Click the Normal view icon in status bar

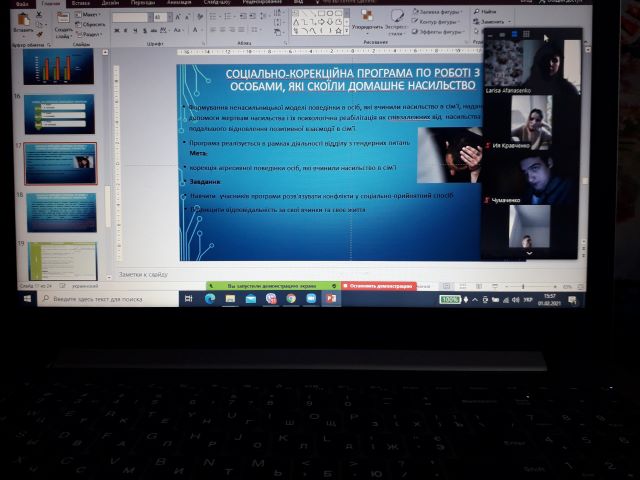[x=447, y=287]
